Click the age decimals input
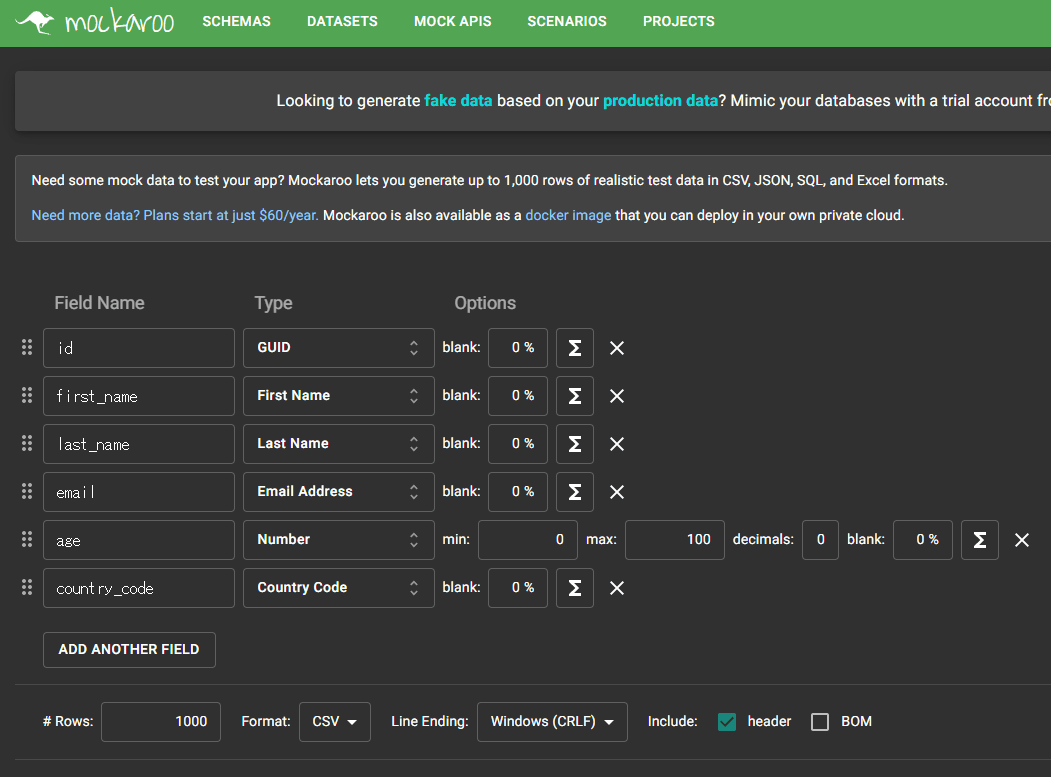1051x777 pixels. point(820,540)
